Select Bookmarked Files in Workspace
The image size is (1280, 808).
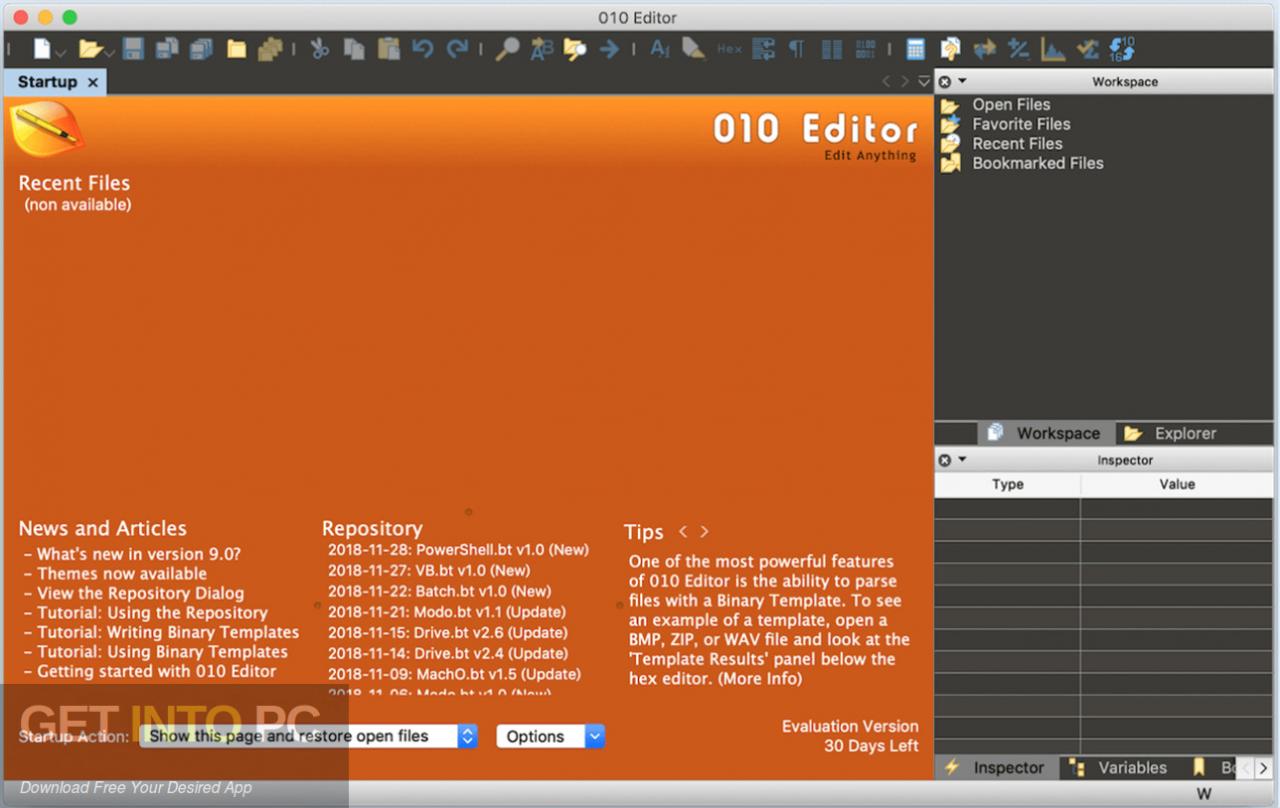[x=1038, y=163]
